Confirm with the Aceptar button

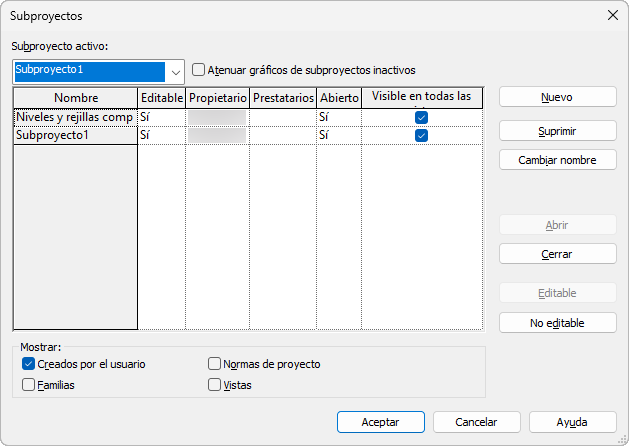tap(381, 422)
